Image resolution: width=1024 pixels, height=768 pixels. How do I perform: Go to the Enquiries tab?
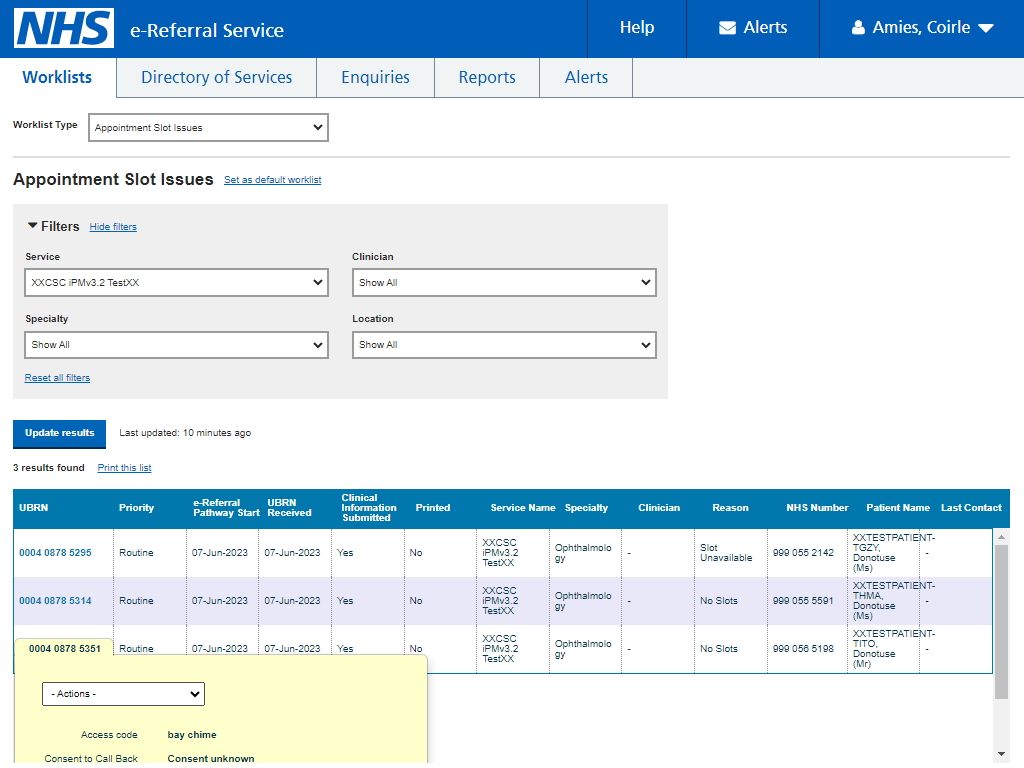click(376, 77)
